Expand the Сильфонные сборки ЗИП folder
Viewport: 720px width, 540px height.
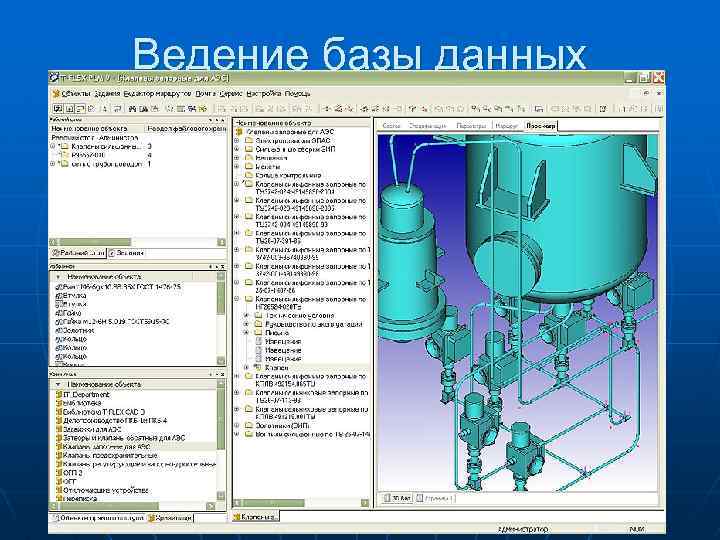(237, 149)
